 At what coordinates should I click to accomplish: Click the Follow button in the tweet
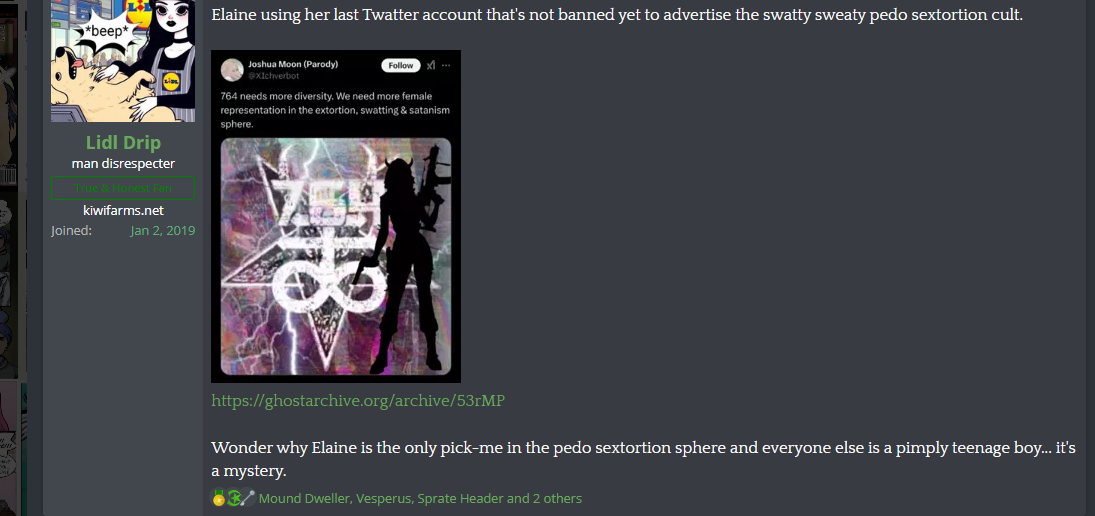[401, 65]
